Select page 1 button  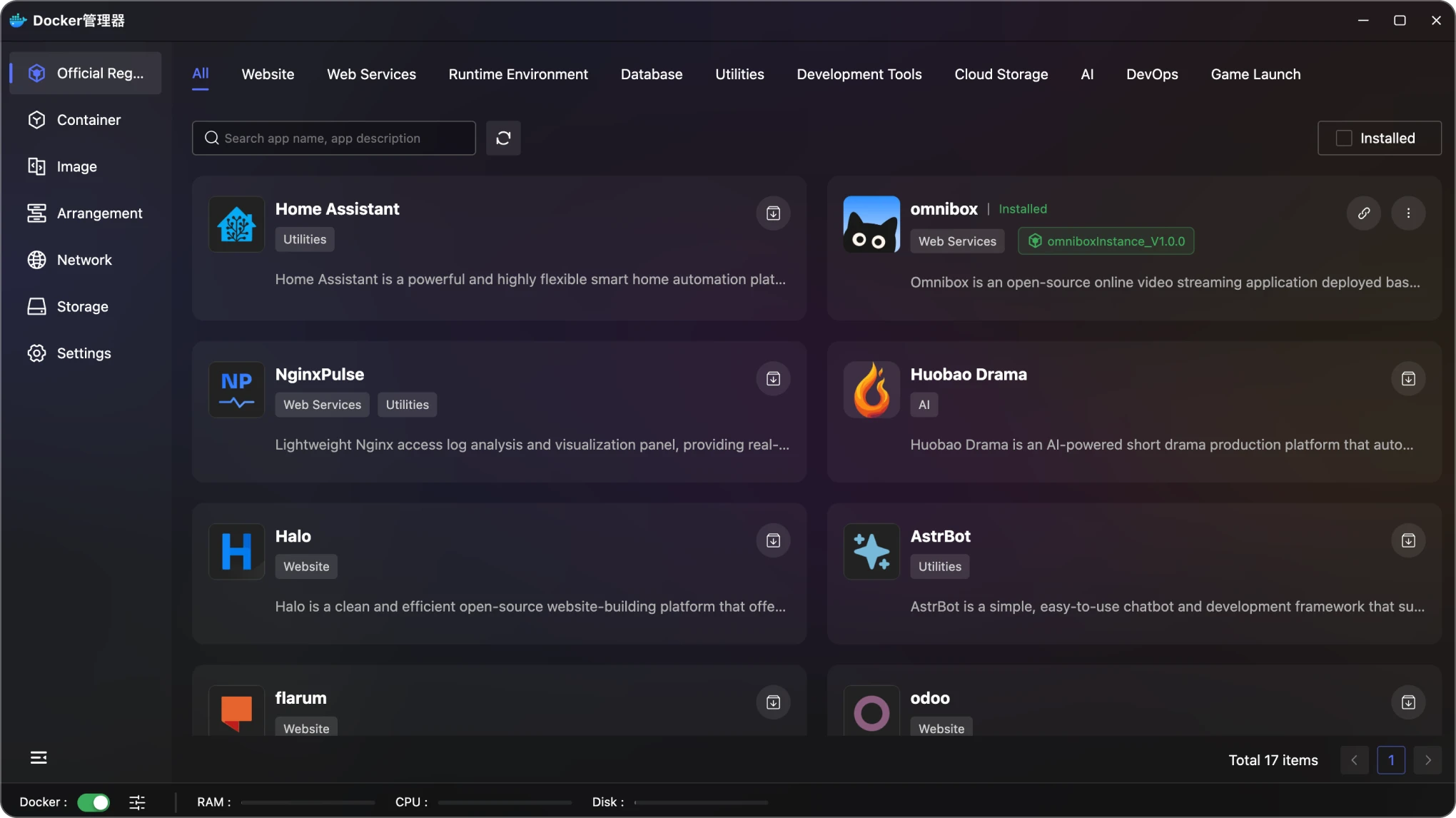(1390, 760)
